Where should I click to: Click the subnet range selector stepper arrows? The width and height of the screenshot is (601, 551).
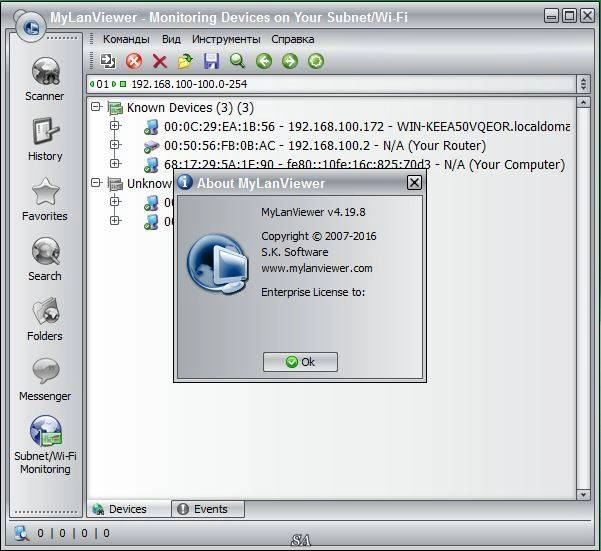pos(583,84)
